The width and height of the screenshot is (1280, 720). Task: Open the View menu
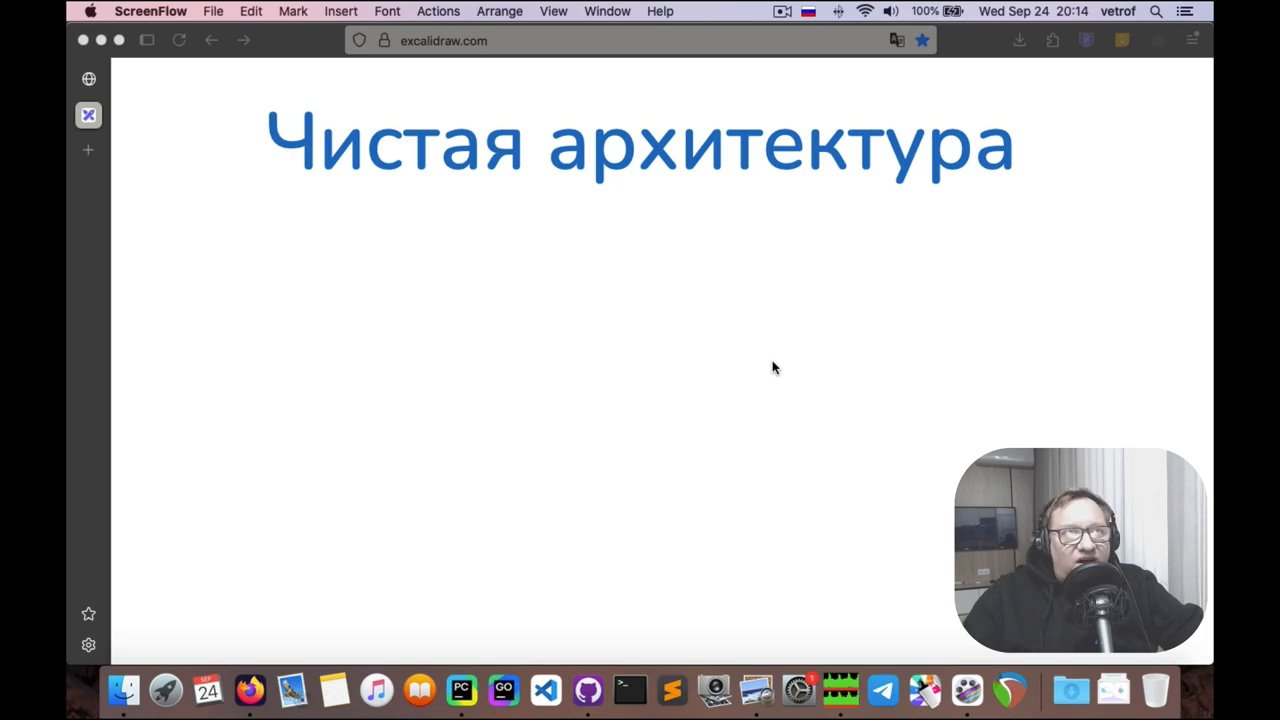[553, 11]
